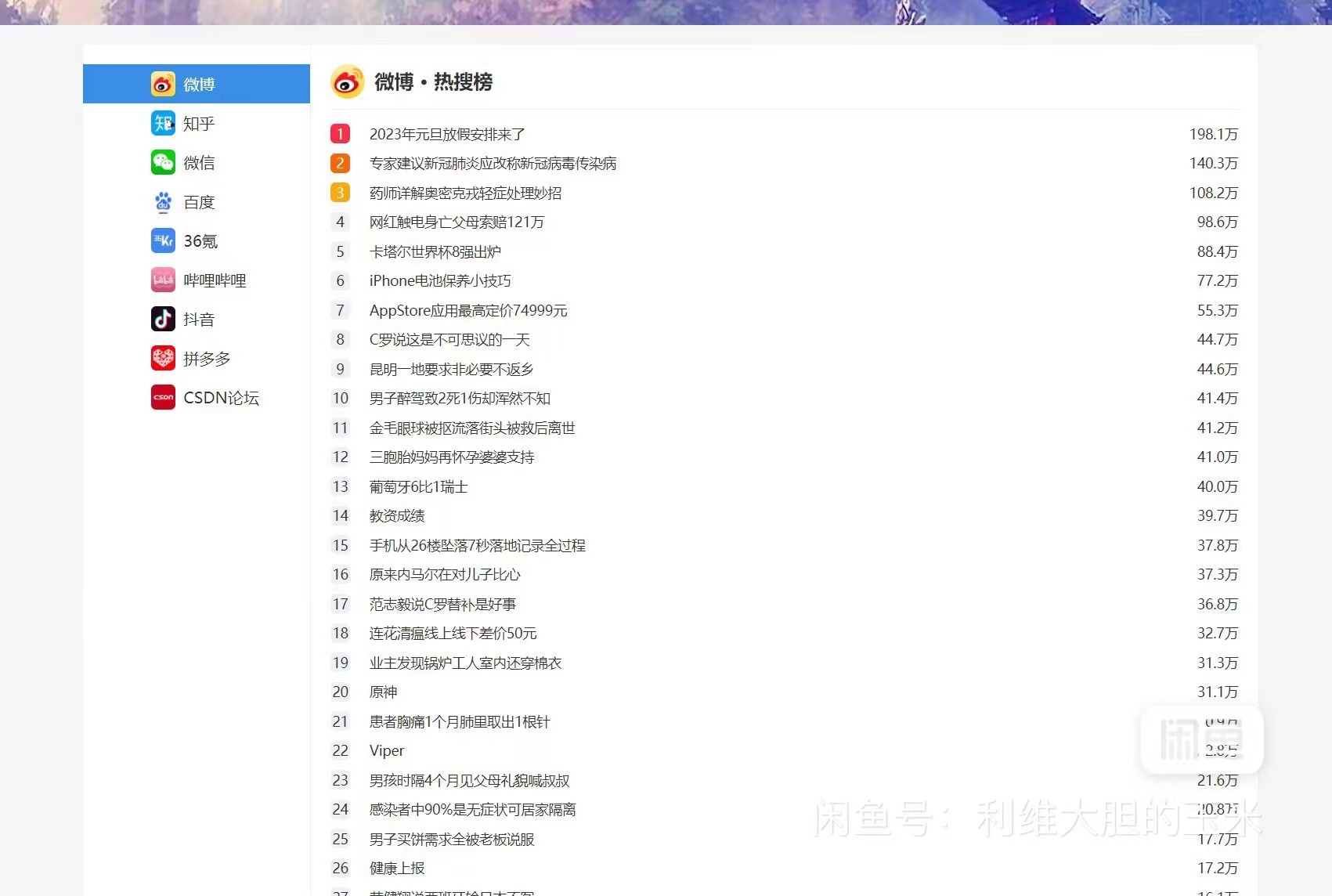Click the heat value 198.1万
1332x896 pixels.
[x=1214, y=134]
